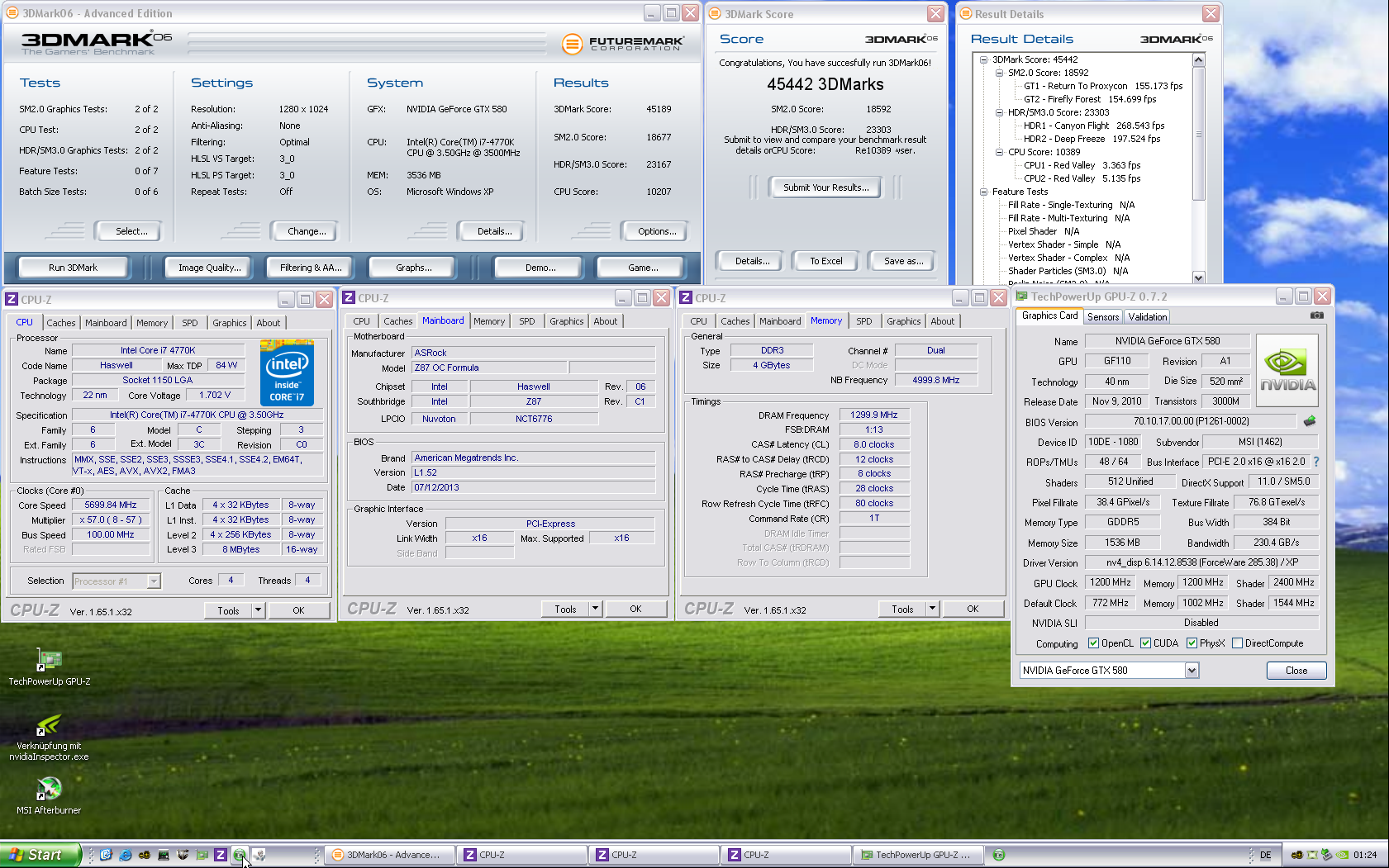The width and height of the screenshot is (1389, 868).
Task: Click Futuremark Corporation logo
Action: pos(623,44)
